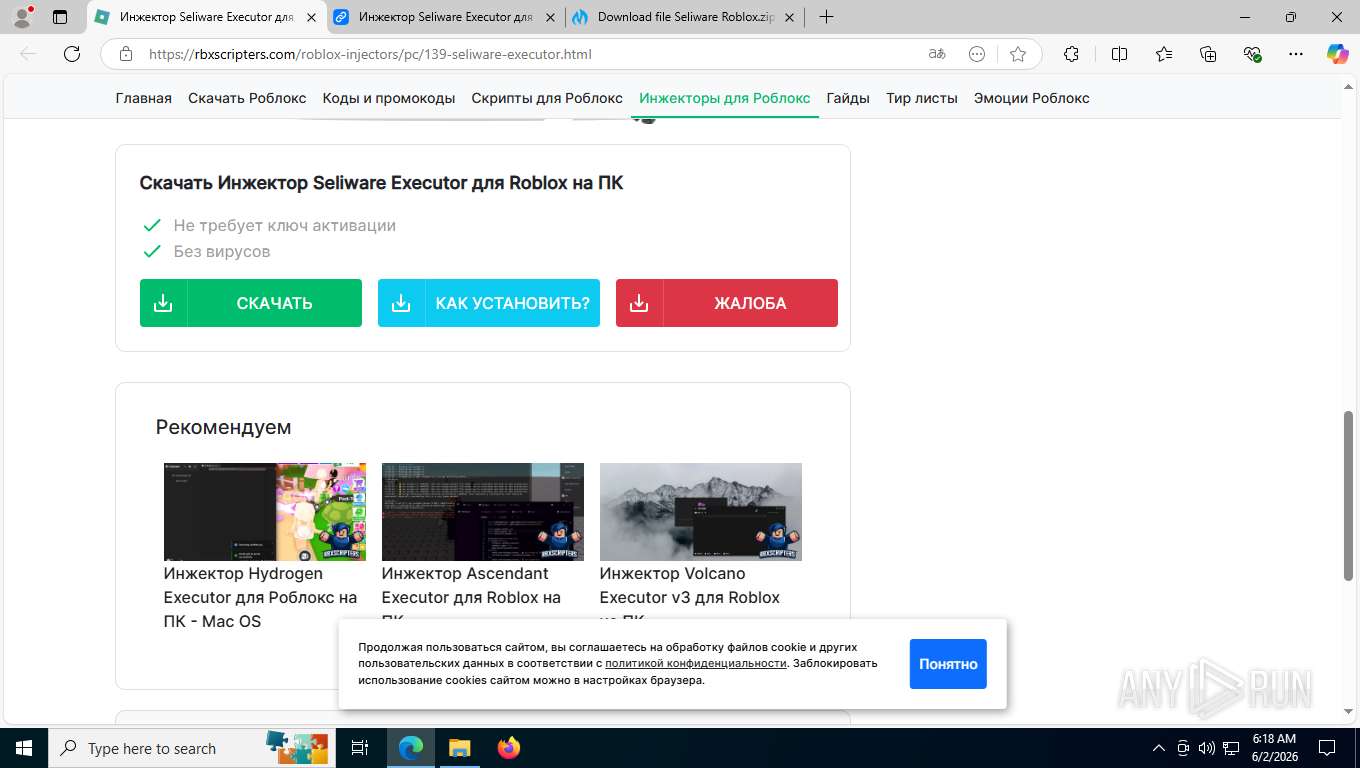Image resolution: width=1360 pixels, height=768 pixels.
Task: Open Коды и промокоды menu item
Action: pos(389,98)
